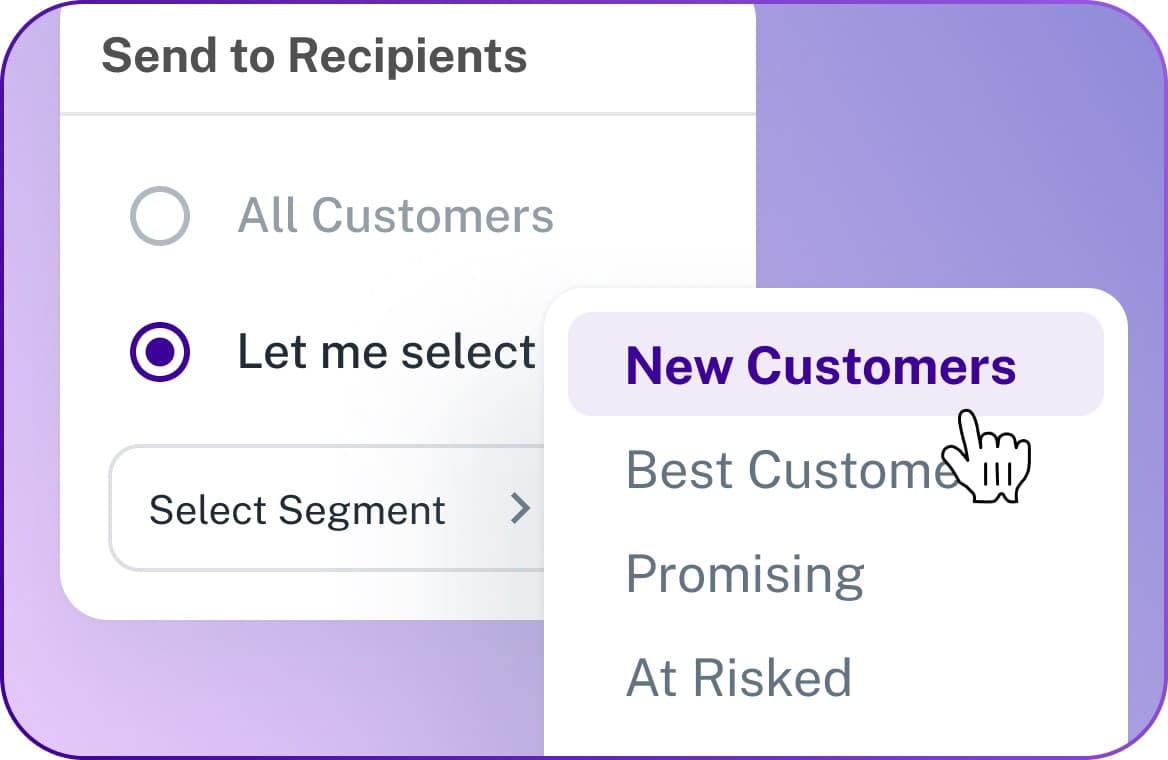This screenshot has height=760, width=1168.
Task: Click the filled dot of the selected radio
Action: click(160, 352)
